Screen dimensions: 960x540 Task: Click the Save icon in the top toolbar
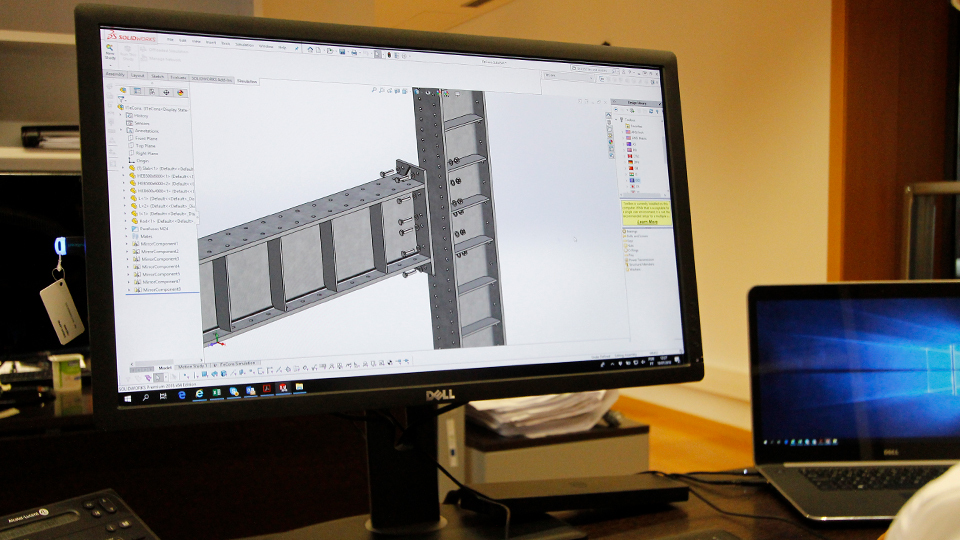[343, 50]
